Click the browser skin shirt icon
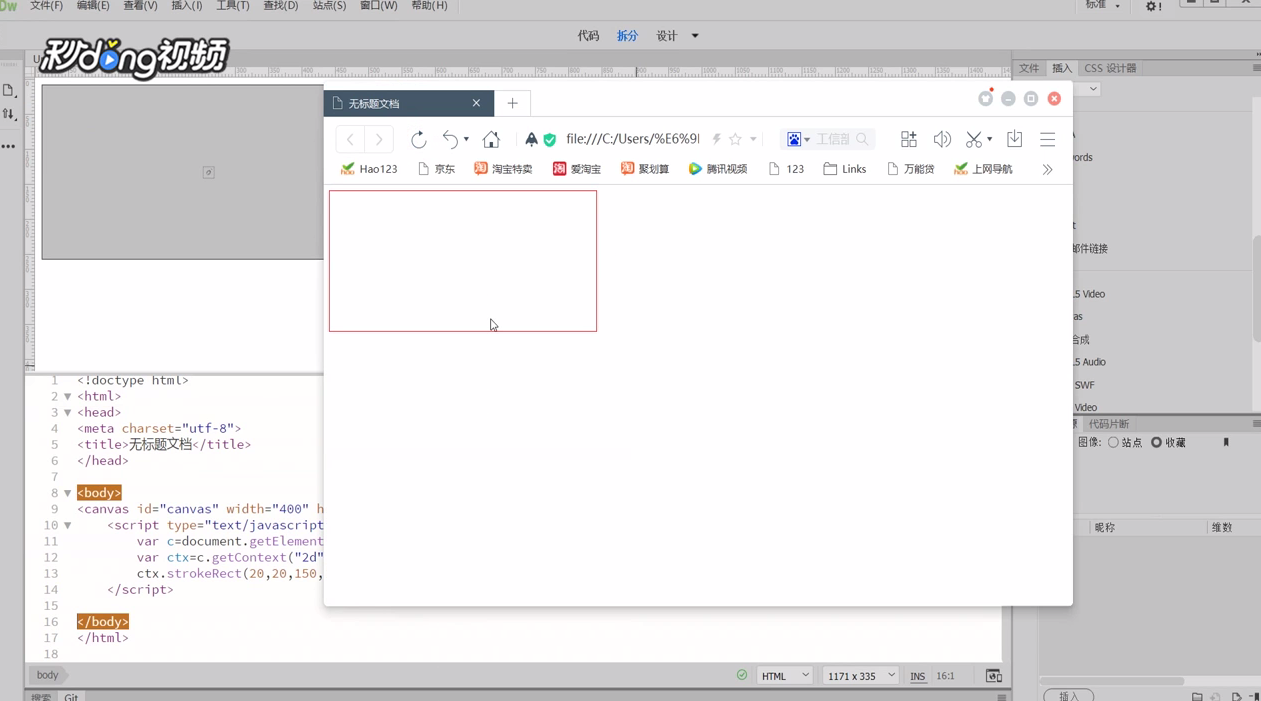 (985, 98)
